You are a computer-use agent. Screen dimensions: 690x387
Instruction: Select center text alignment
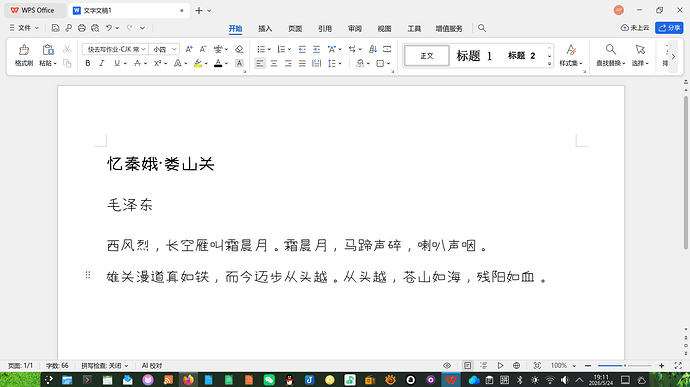[x=274, y=63]
